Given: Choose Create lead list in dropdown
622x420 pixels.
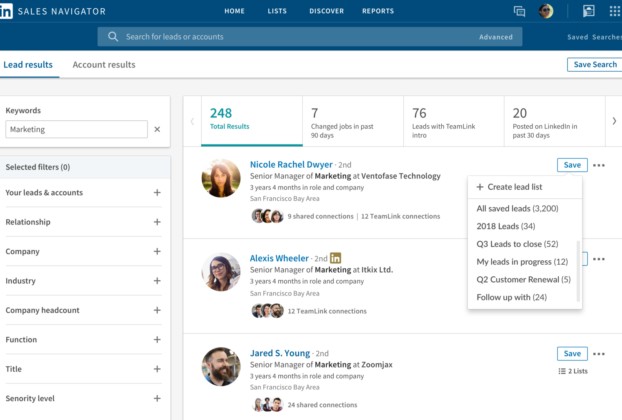Looking at the screenshot, I should click(525, 187).
